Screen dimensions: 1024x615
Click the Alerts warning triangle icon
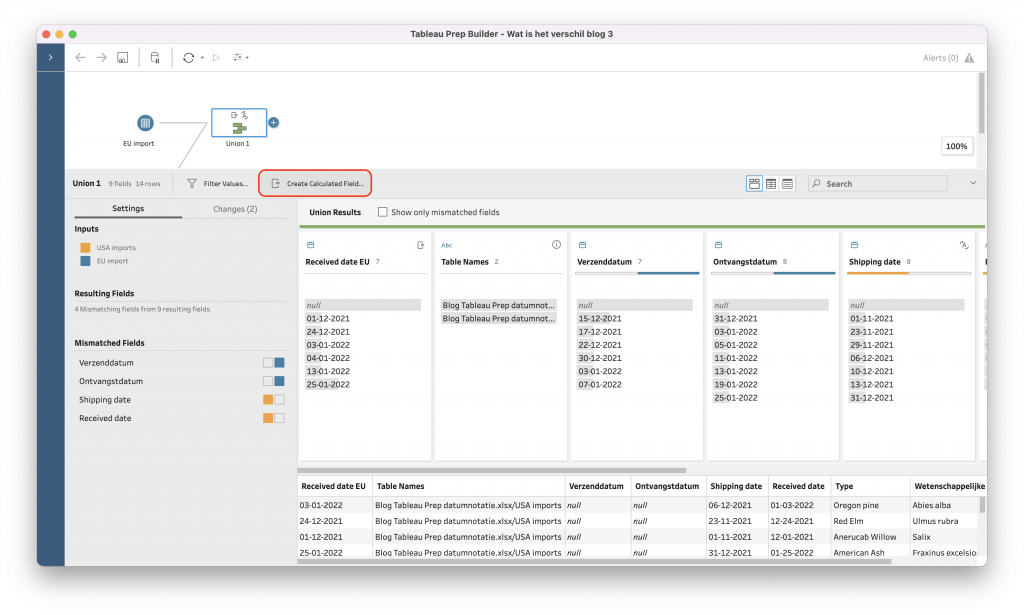pyautogui.click(x=969, y=58)
